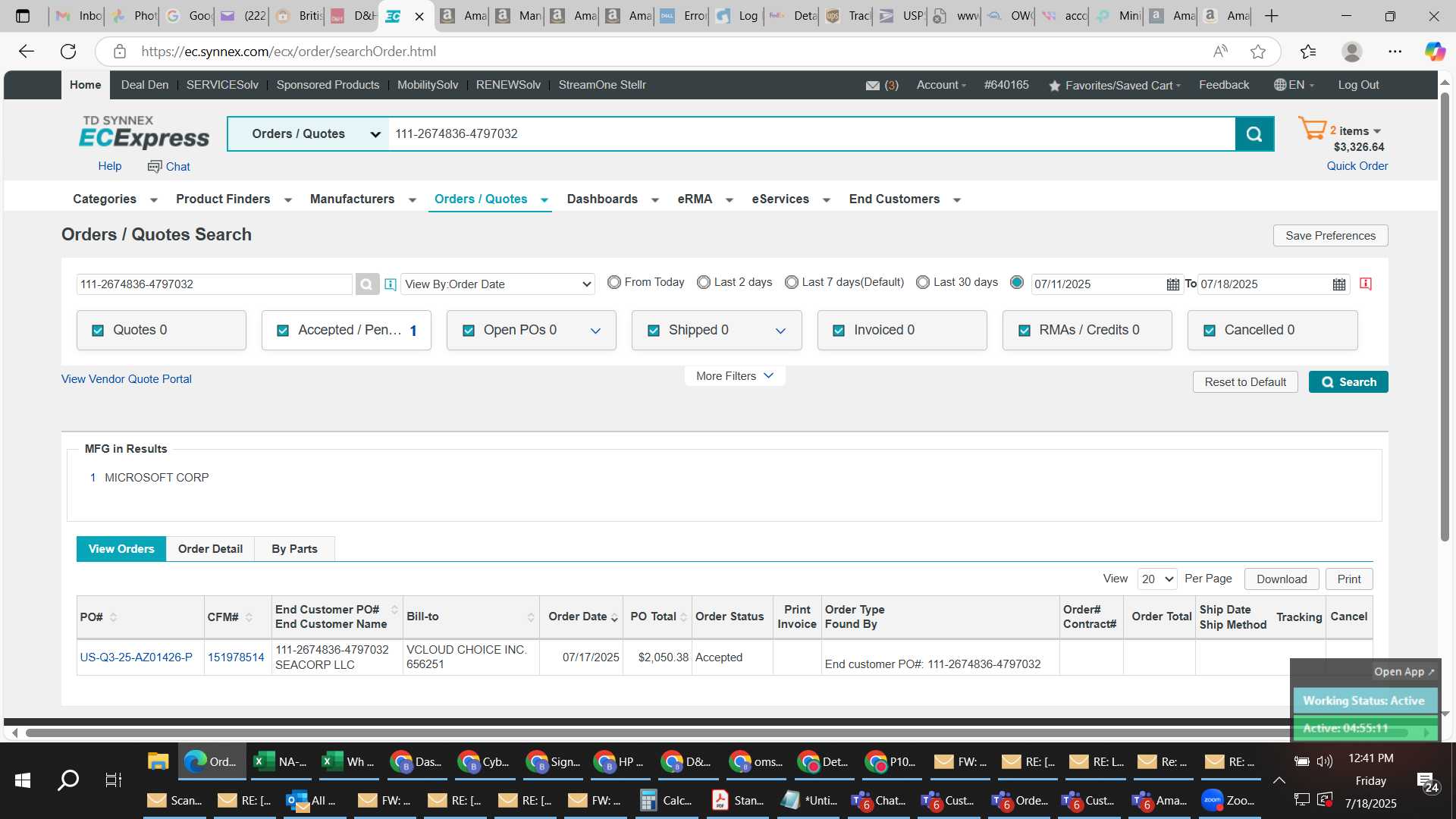Click the red info icon after the date range
Screen dimensions: 1456x819
(x=1366, y=284)
